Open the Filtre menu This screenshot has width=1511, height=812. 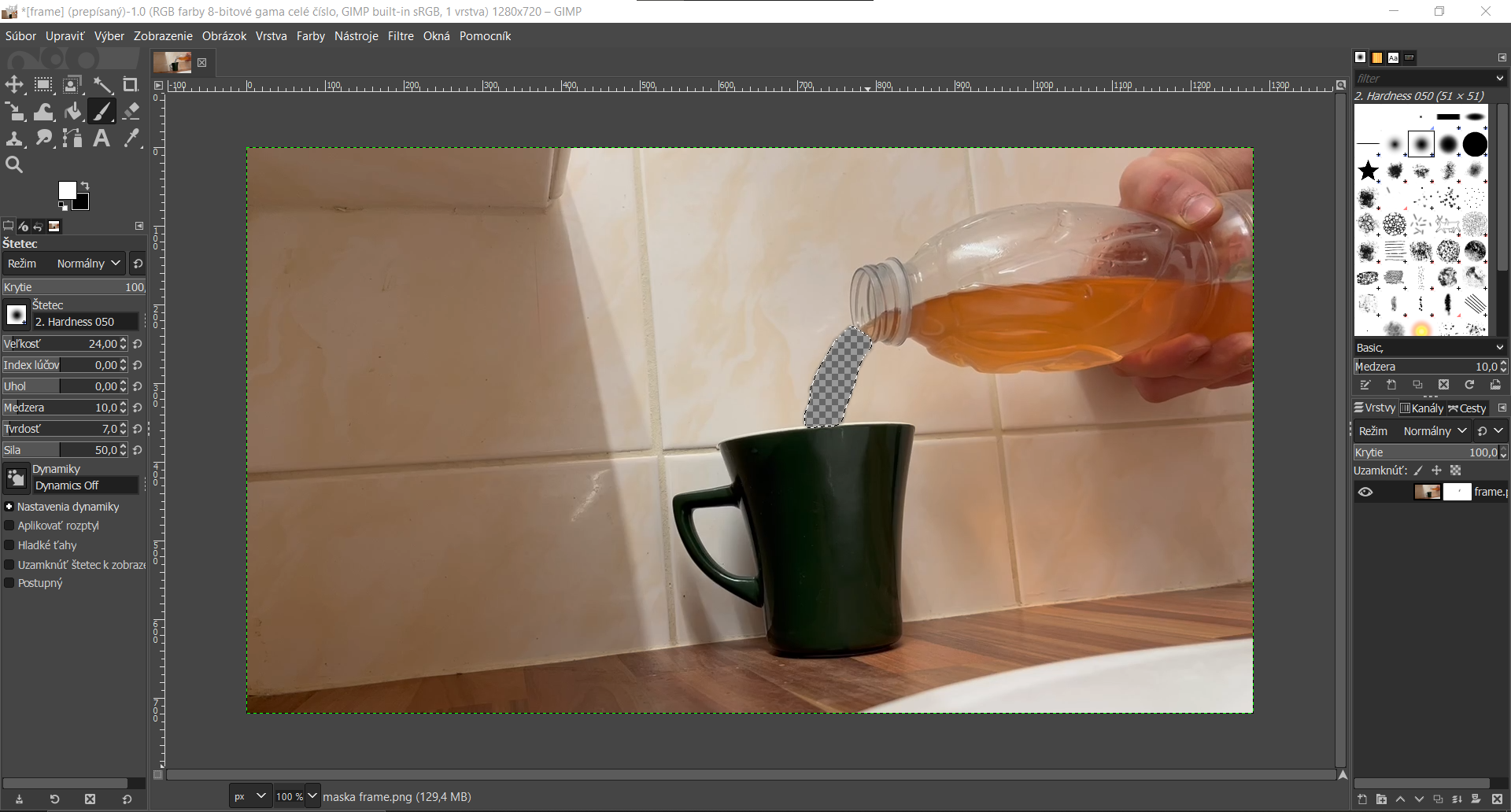tap(401, 36)
